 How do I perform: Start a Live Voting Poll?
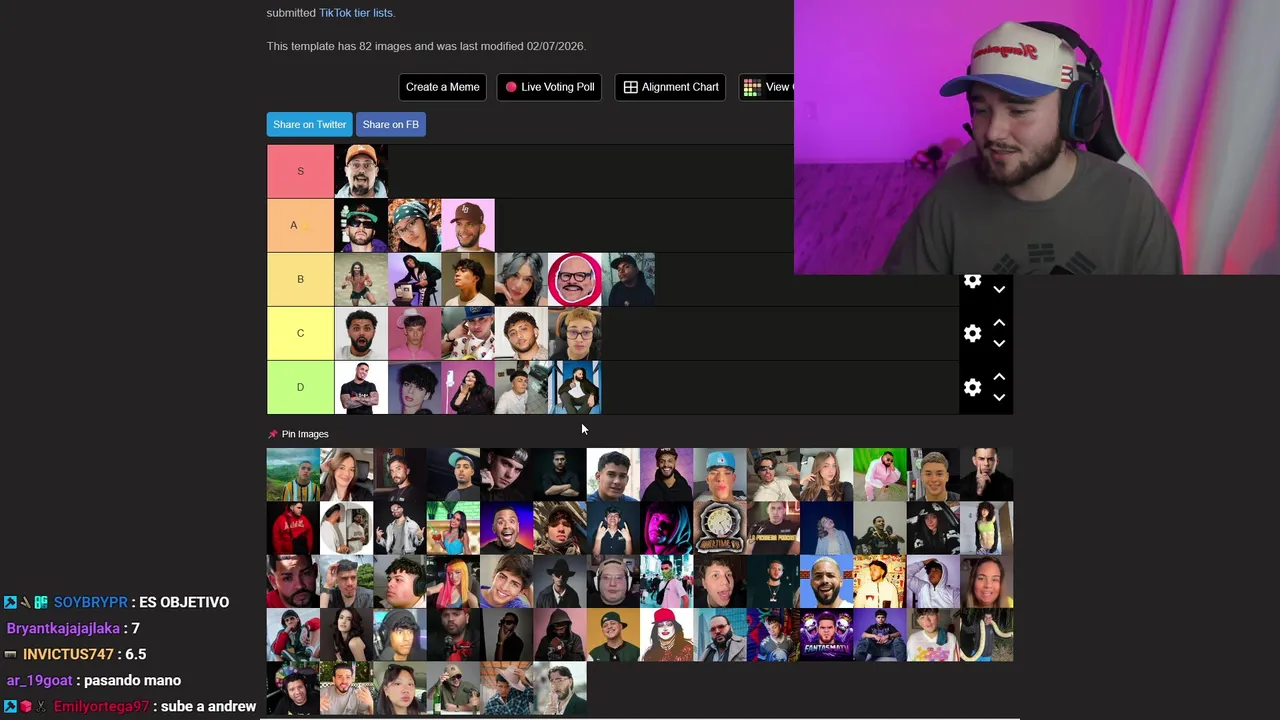point(550,87)
